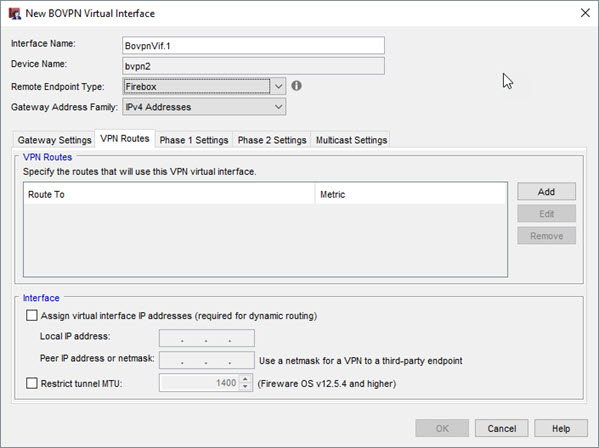Open the Gateway Address Family dropdown
This screenshot has width=599, height=448.
[x=204, y=107]
